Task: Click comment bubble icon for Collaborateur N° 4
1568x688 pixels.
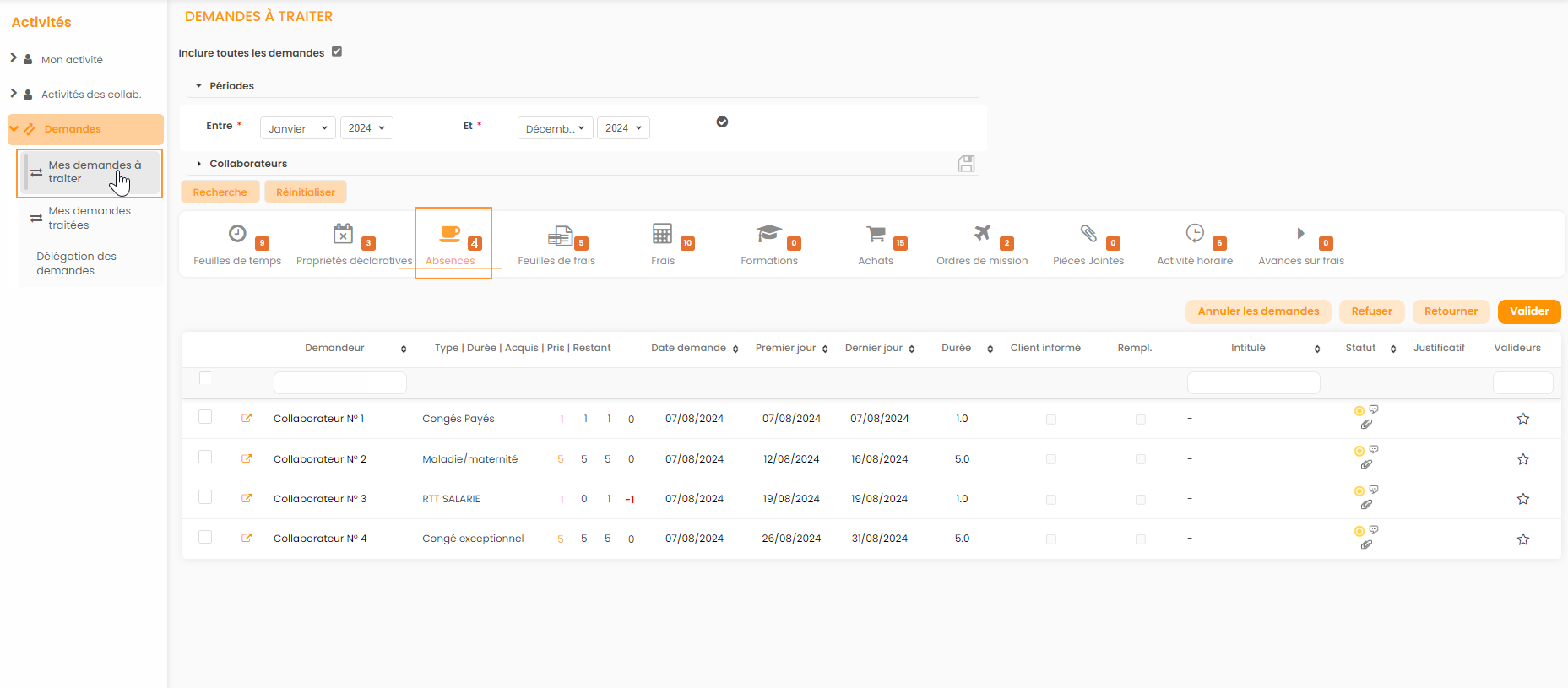Action: click(1374, 529)
